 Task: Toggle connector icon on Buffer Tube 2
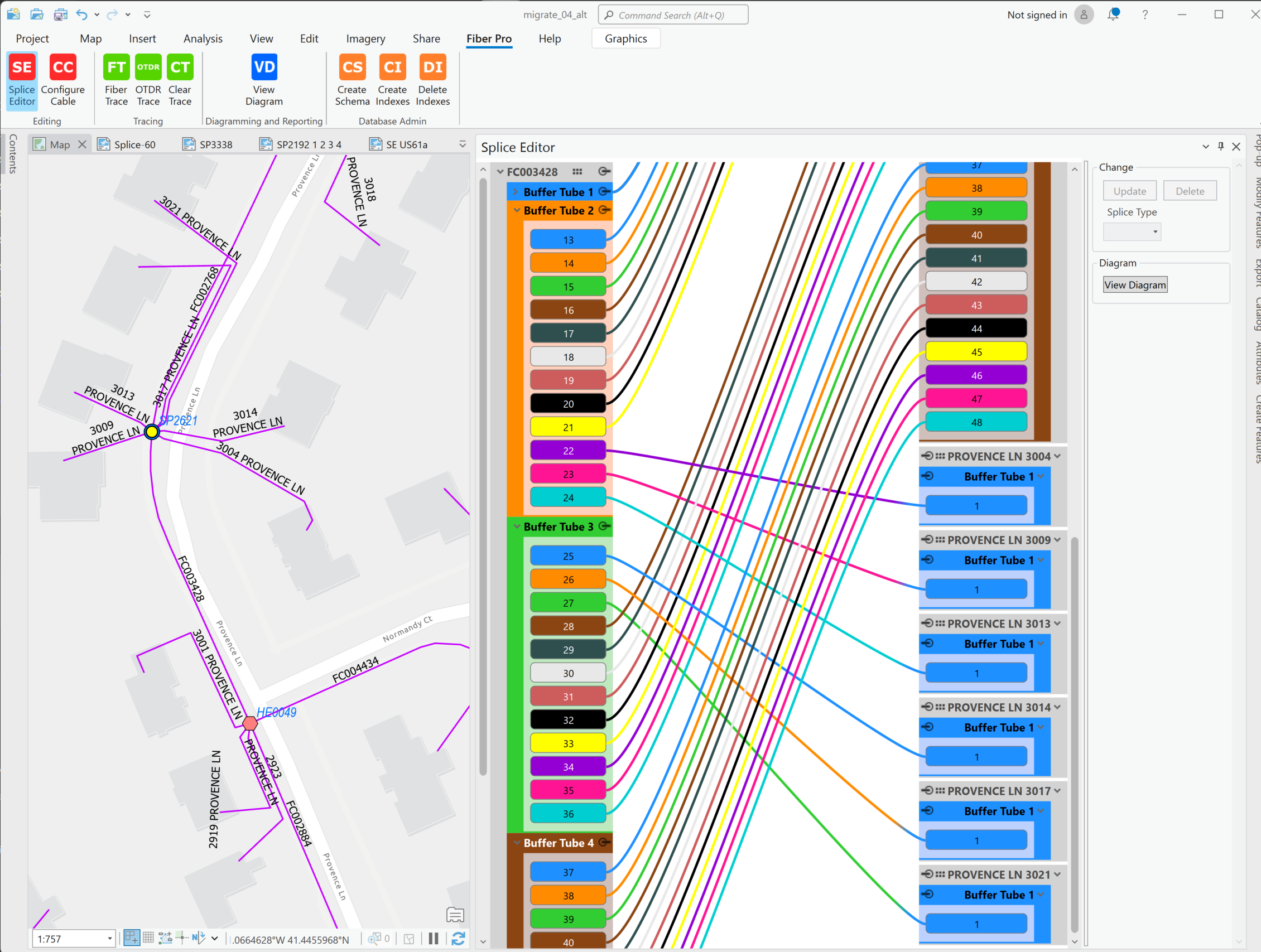[605, 210]
